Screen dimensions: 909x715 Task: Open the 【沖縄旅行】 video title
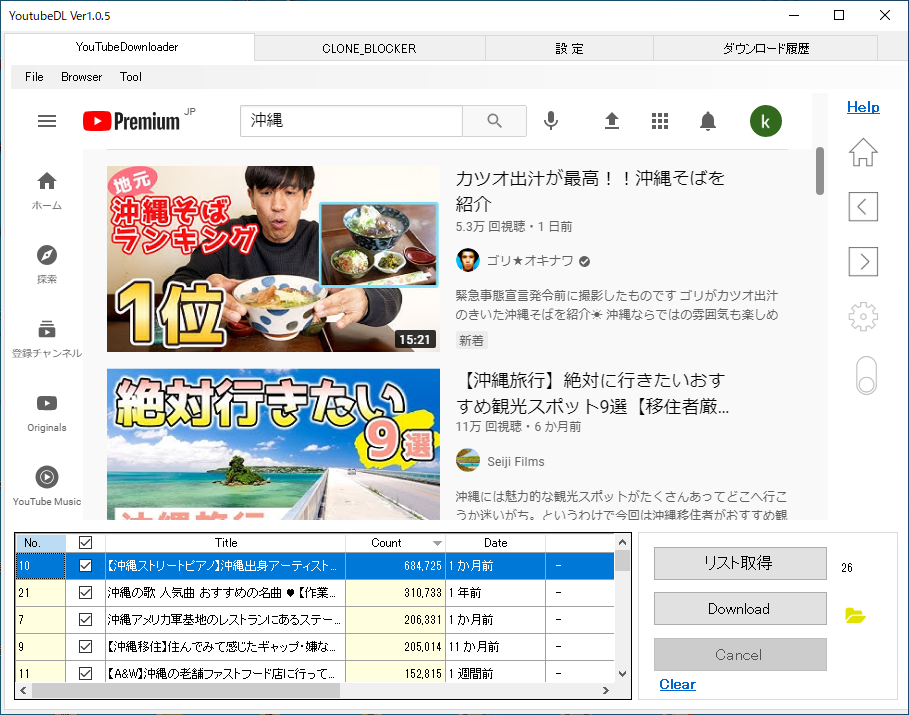click(592, 394)
